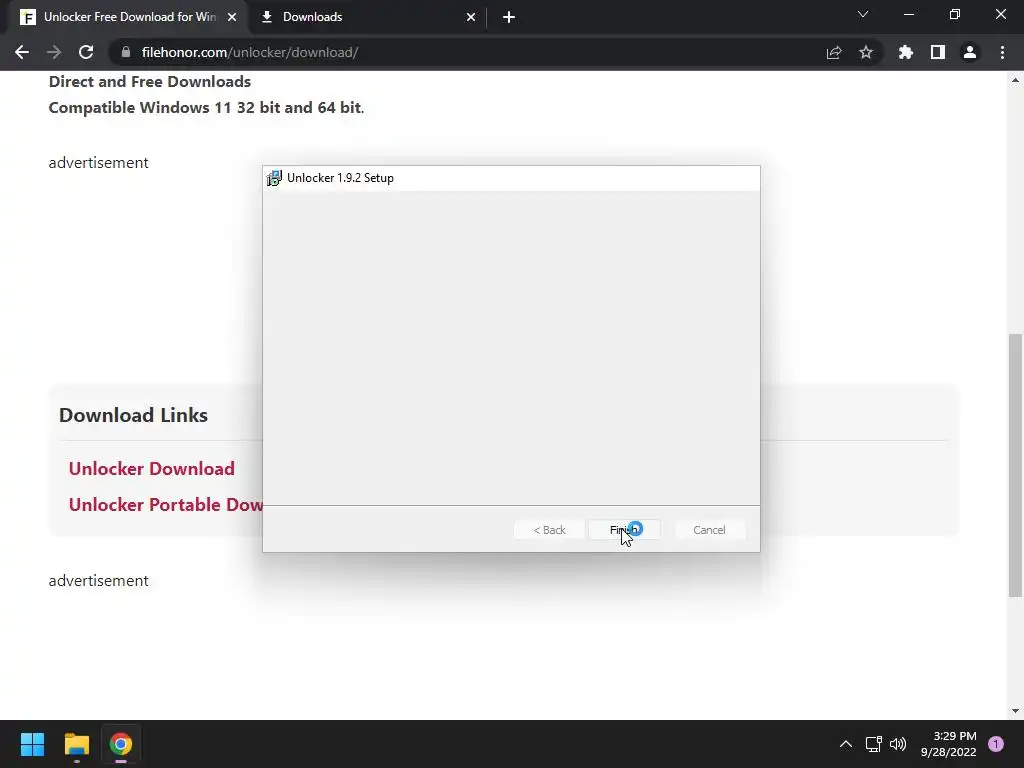Click the Download Links heading

tap(133, 415)
